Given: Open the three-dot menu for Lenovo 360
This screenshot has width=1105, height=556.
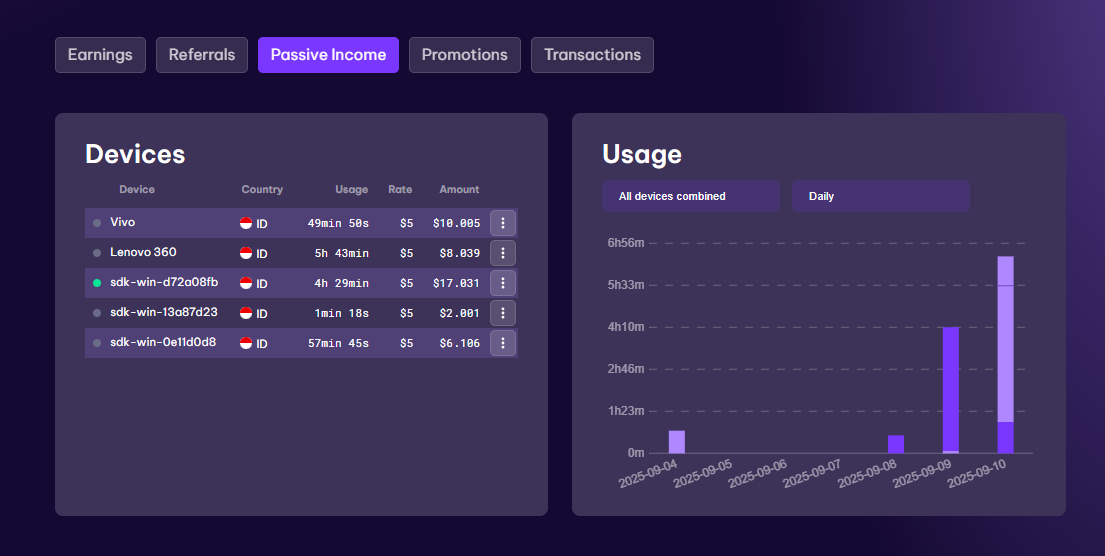Looking at the screenshot, I should click(502, 253).
